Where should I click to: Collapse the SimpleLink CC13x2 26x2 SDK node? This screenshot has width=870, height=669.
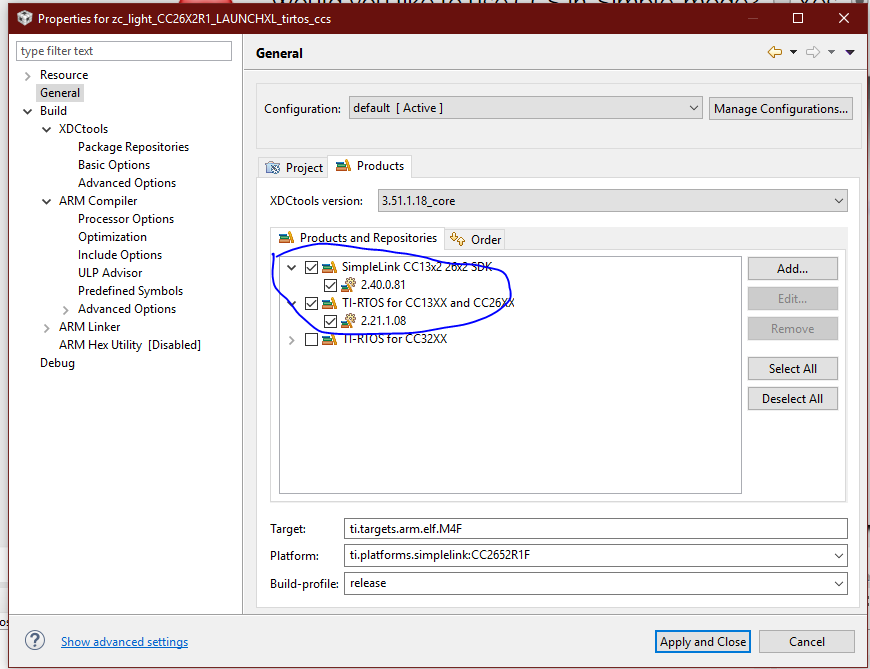click(291, 267)
